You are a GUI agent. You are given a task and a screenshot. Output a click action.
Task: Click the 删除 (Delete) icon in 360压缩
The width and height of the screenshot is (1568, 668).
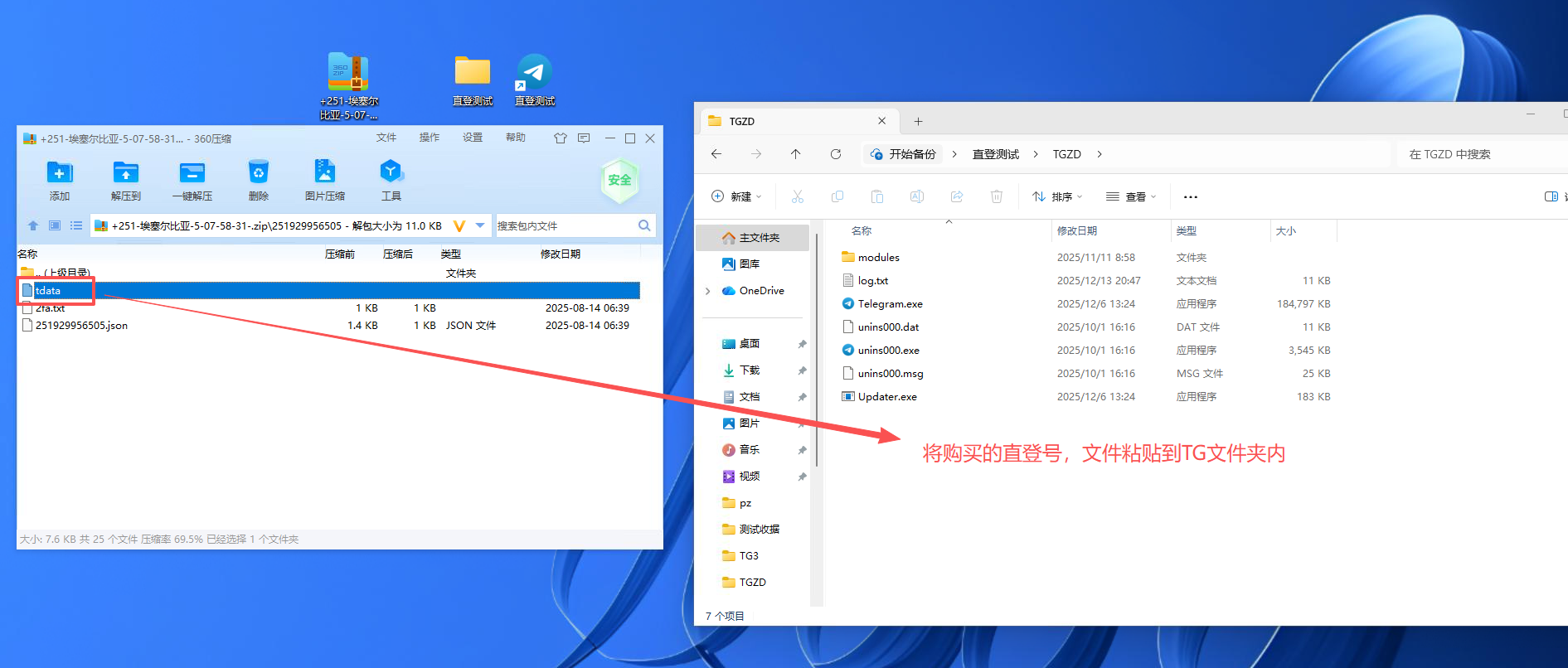coord(258,173)
